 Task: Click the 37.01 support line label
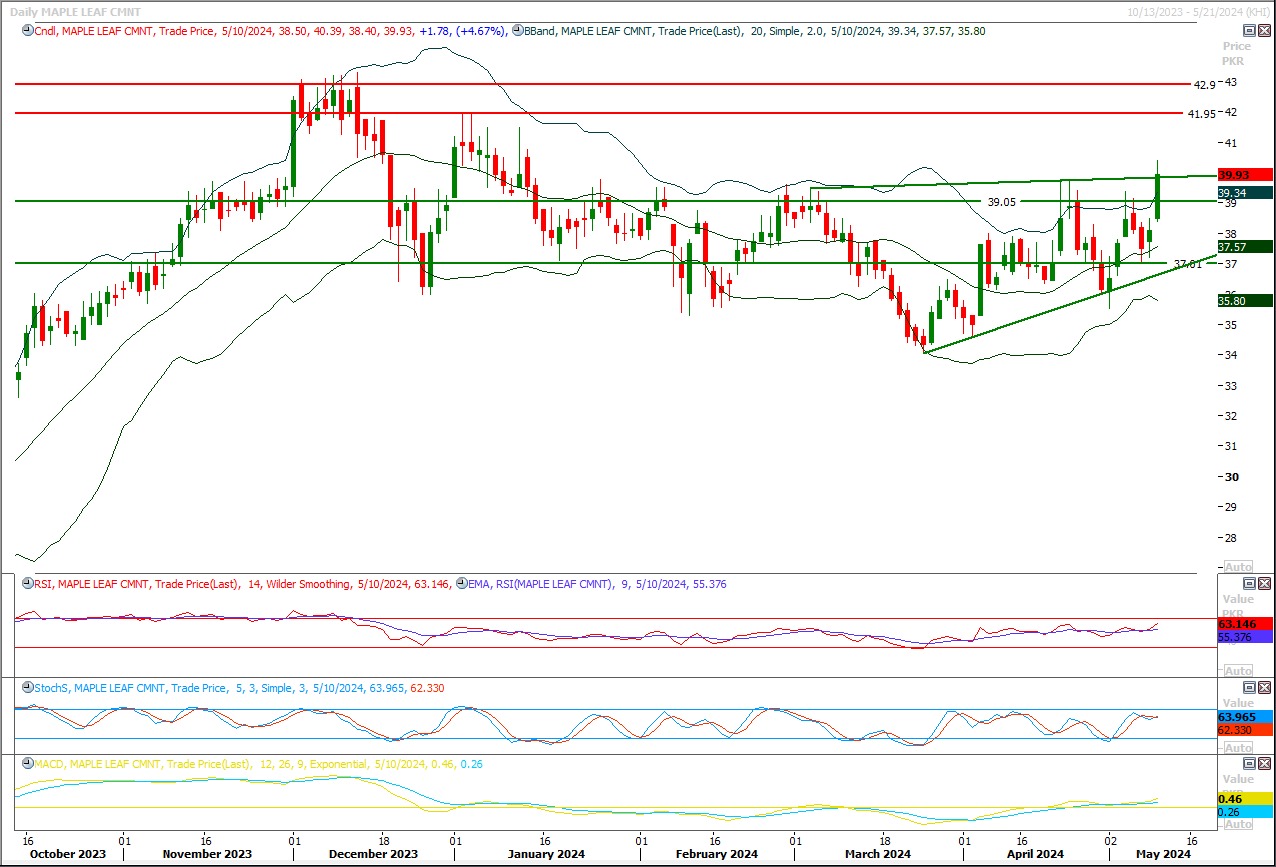click(x=1187, y=264)
